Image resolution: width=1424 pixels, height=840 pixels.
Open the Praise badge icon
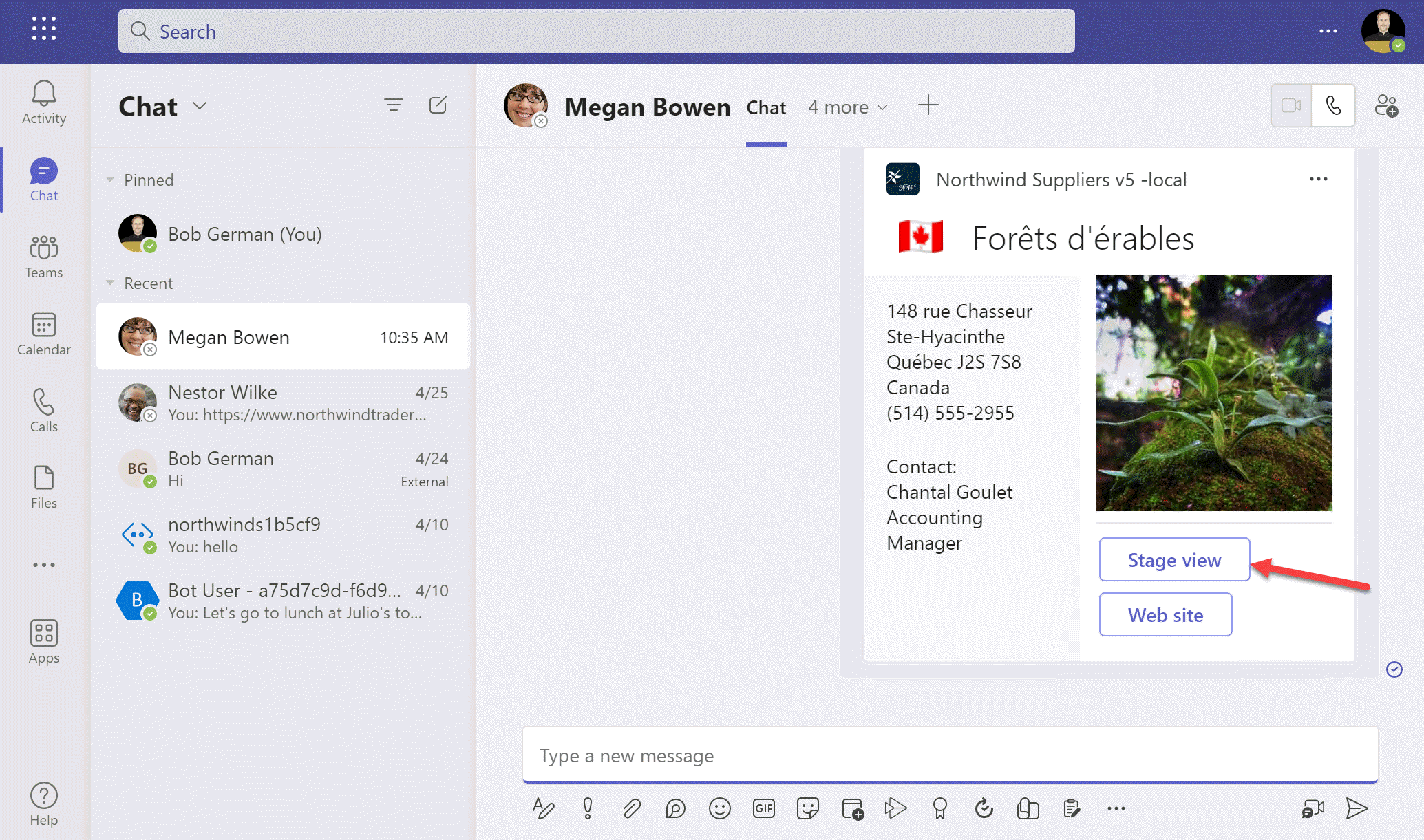coord(940,808)
